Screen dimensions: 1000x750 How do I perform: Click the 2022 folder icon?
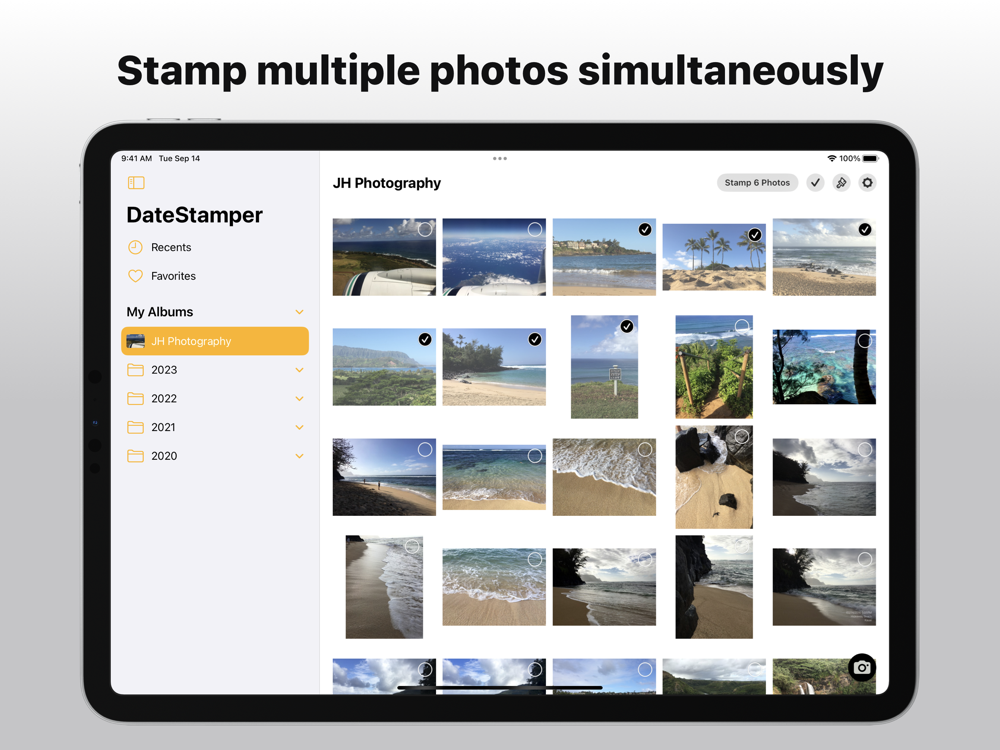[x=135, y=399]
